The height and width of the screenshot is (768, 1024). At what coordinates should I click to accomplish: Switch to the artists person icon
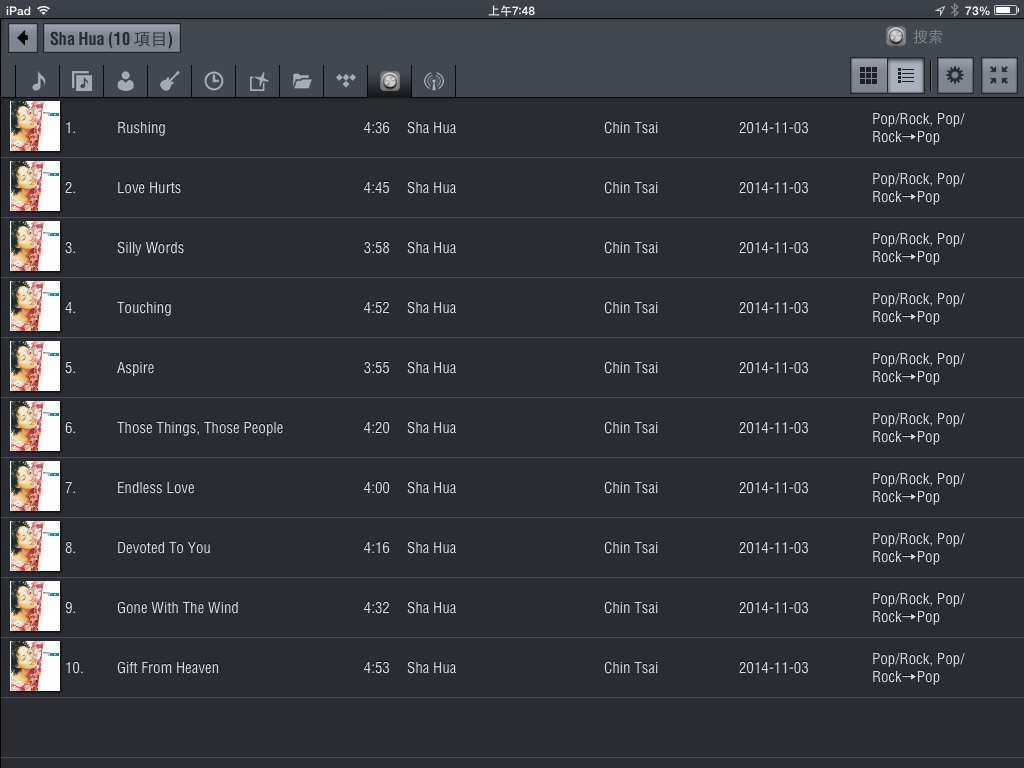126,81
